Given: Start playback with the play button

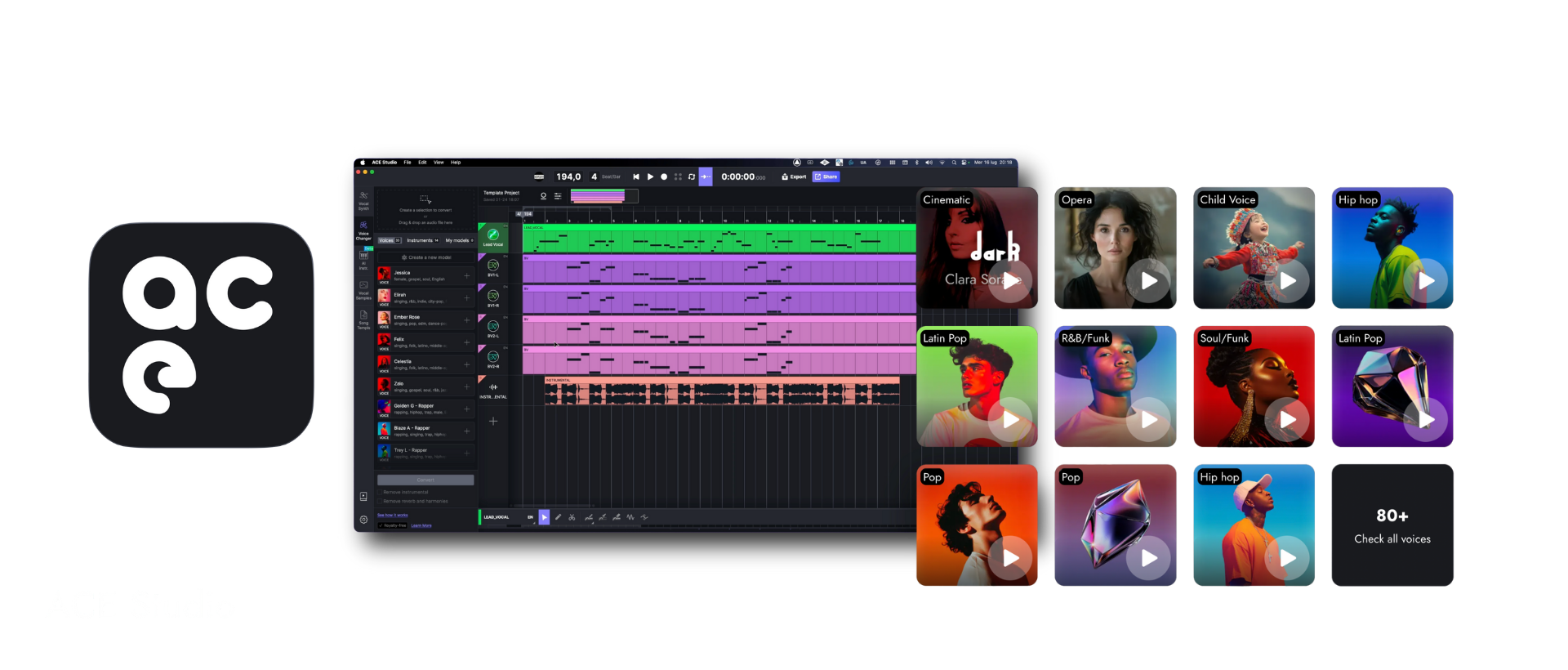Looking at the screenshot, I should tap(650, 176).
